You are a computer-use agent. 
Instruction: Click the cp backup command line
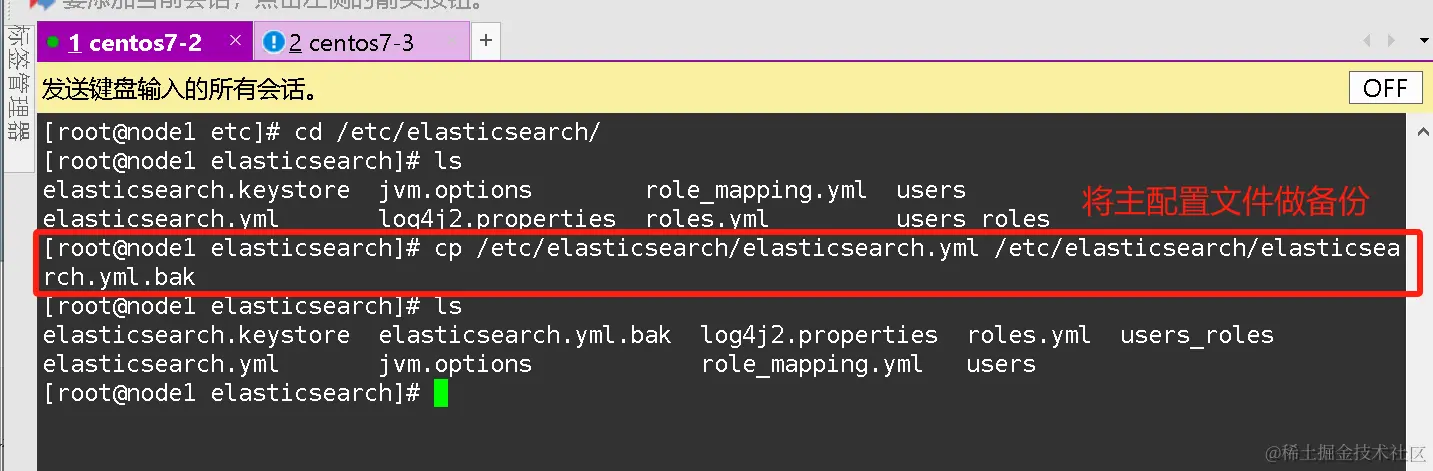(700, 249)
